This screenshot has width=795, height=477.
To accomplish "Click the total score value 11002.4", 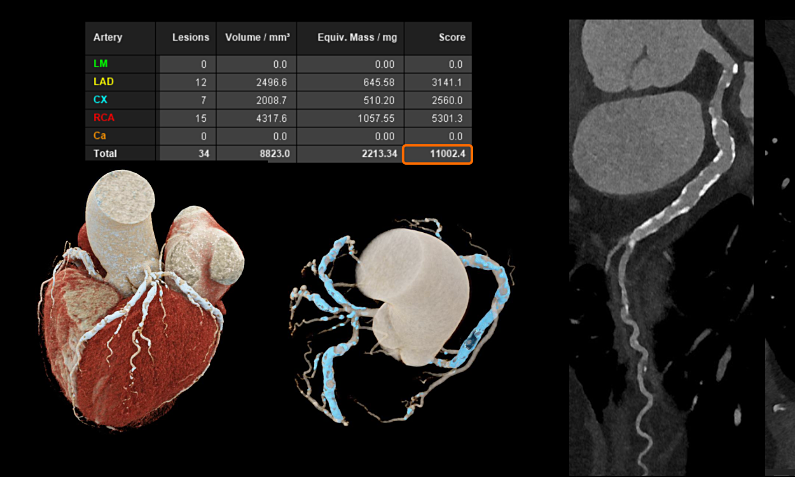I will (447, 154).
